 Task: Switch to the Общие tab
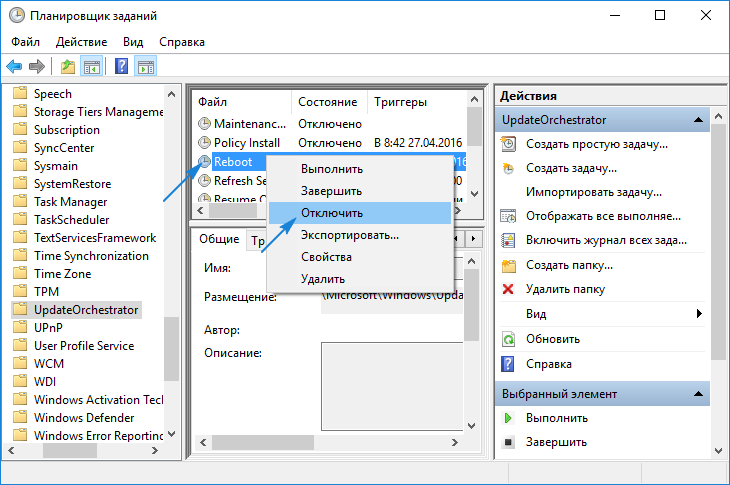pyautogui.click(x=219, y=239)
